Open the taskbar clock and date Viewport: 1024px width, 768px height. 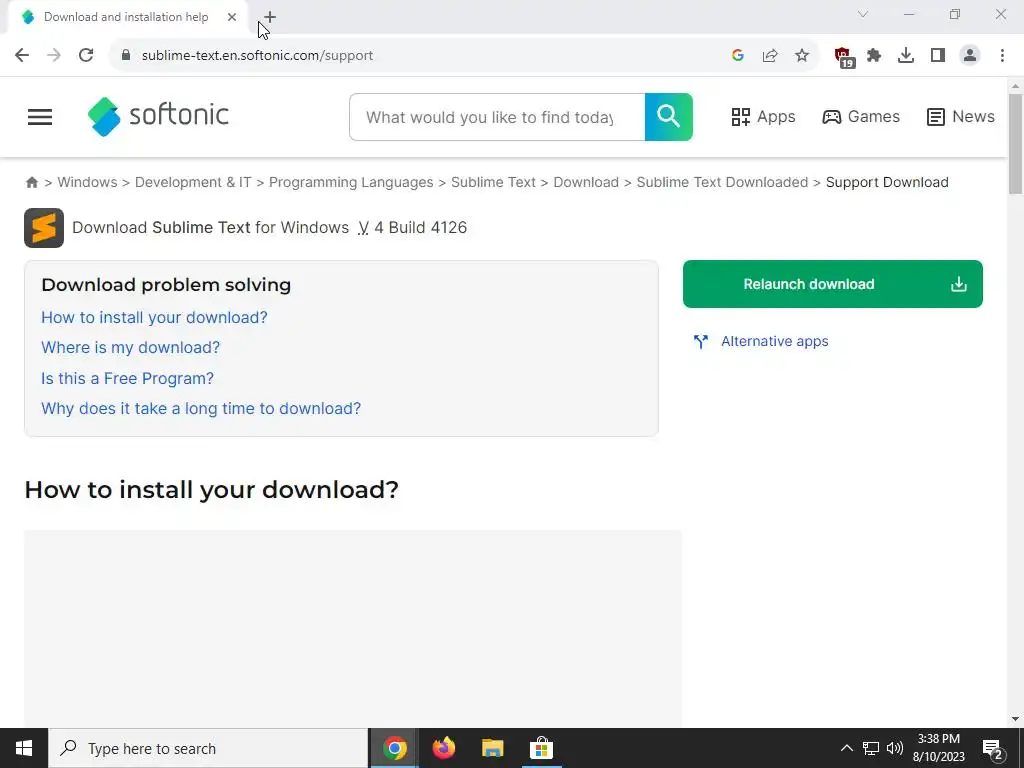(x=938, y=748)
